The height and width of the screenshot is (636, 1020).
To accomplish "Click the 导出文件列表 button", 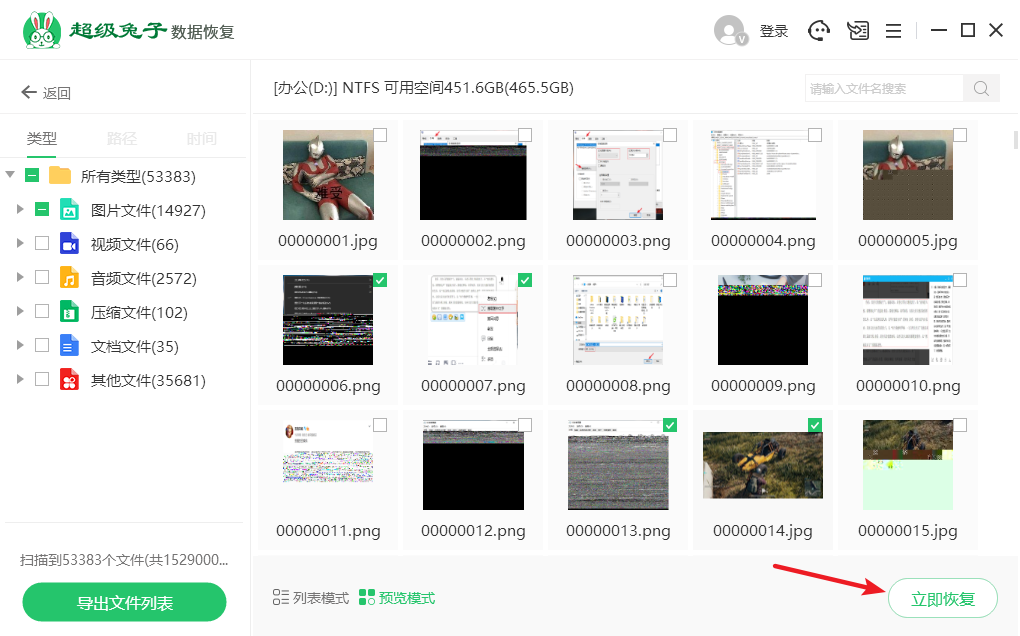I will [x=125, y=603].
